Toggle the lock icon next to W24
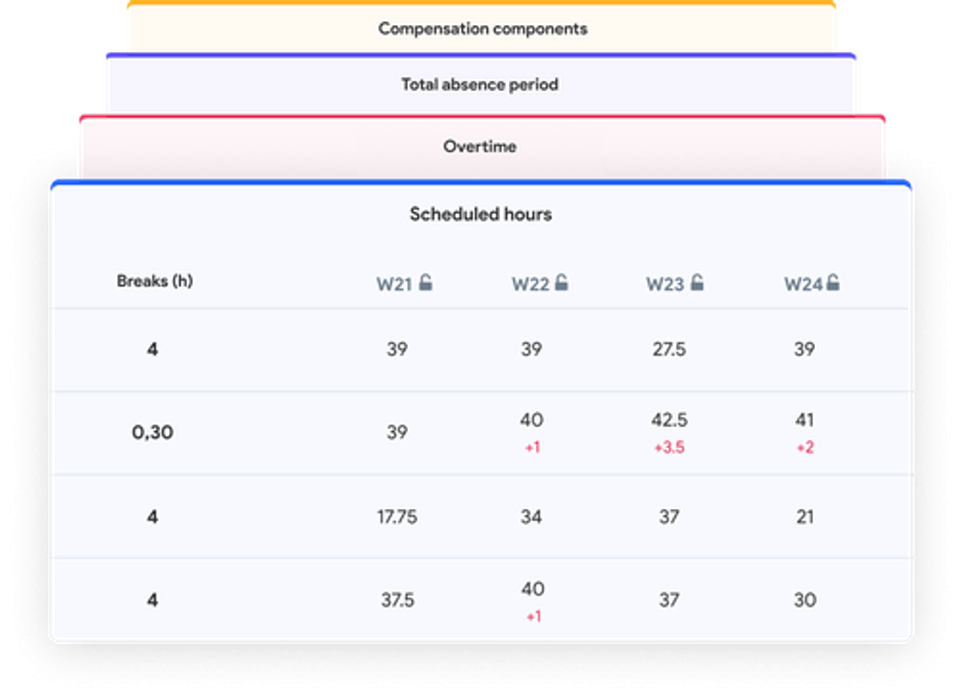This screenshot has height=695, width=960. pyautogui.click(x=833, y=282)
